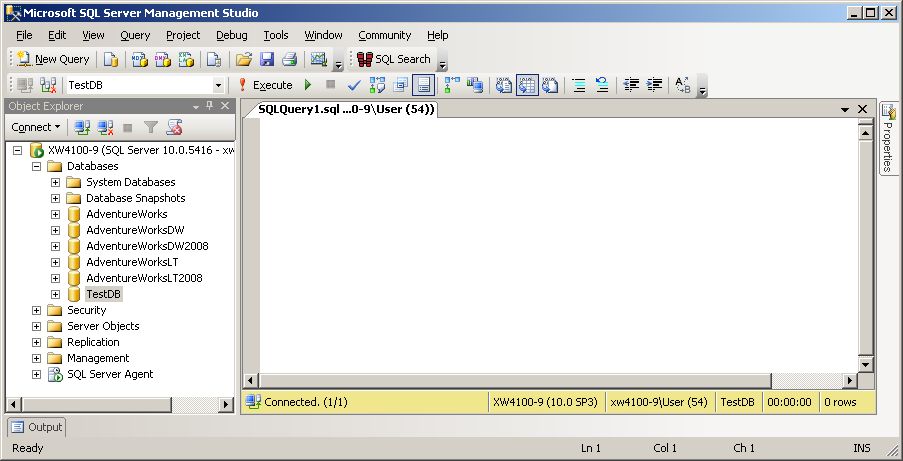
Task: Expand the TestDB database node
Action: (55, 294)
